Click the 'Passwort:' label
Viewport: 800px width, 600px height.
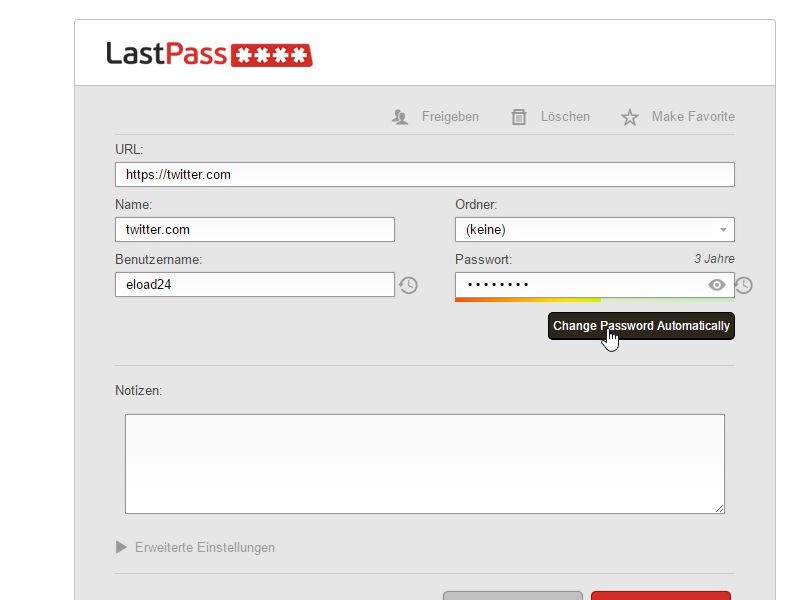pyautogui.click(x=483, y=260)
